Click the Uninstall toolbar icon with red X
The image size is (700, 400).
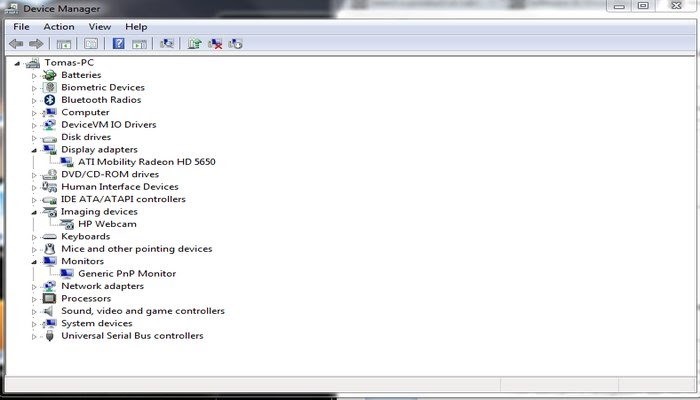215,43
